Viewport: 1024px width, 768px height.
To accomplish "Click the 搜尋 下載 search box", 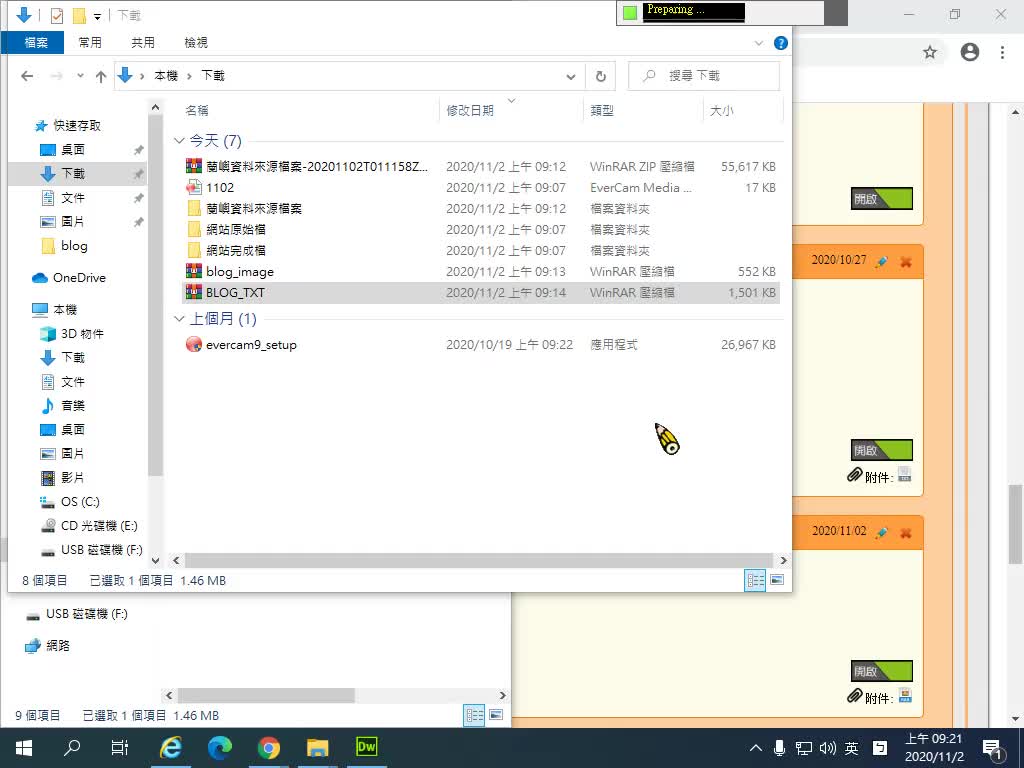I will 704,76.
